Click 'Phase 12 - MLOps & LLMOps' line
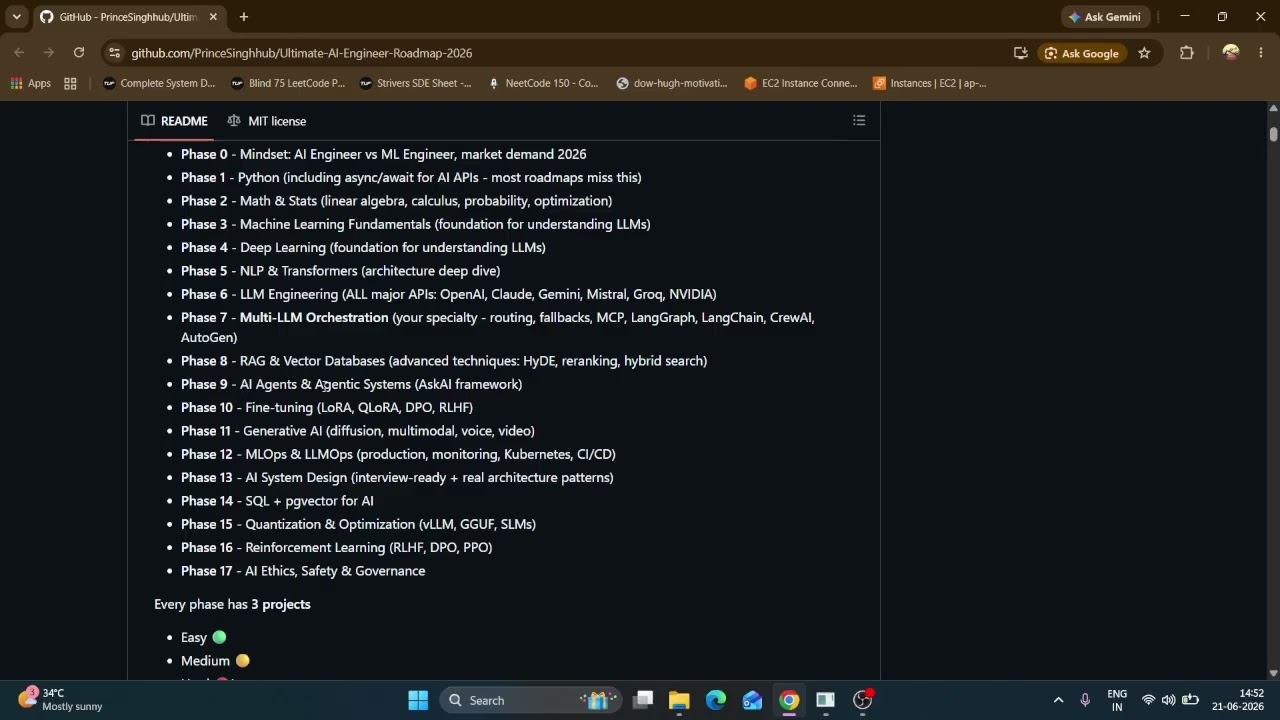Viewport: 1280px width, 720px height. (398, 454)
